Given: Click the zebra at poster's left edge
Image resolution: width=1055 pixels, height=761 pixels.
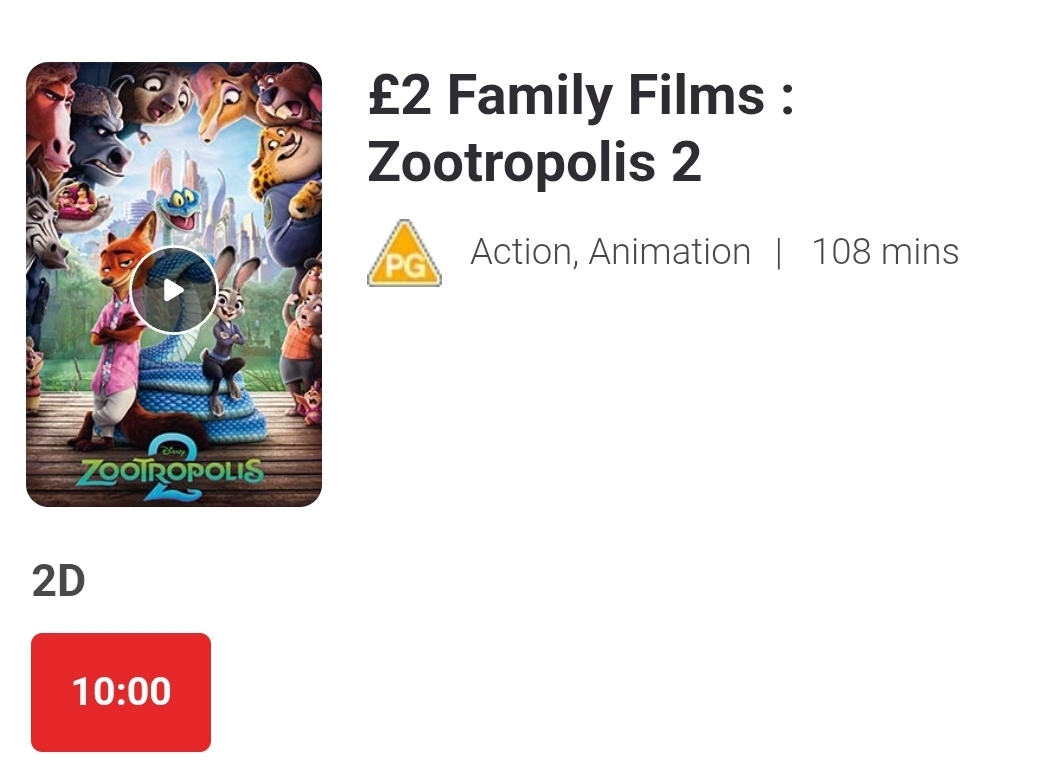Looking at the screenshot, I should pos(42,225).
